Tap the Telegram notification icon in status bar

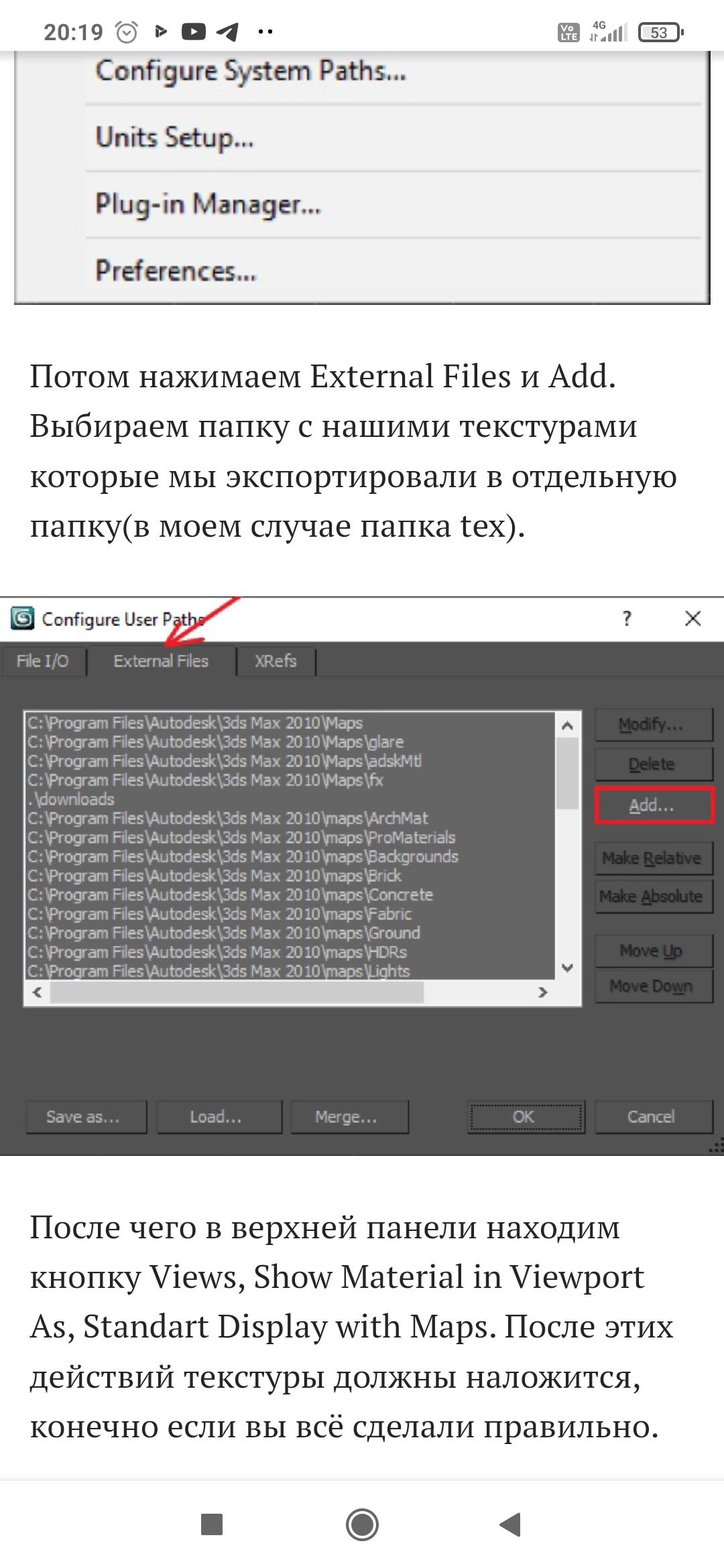click(227, 31)
